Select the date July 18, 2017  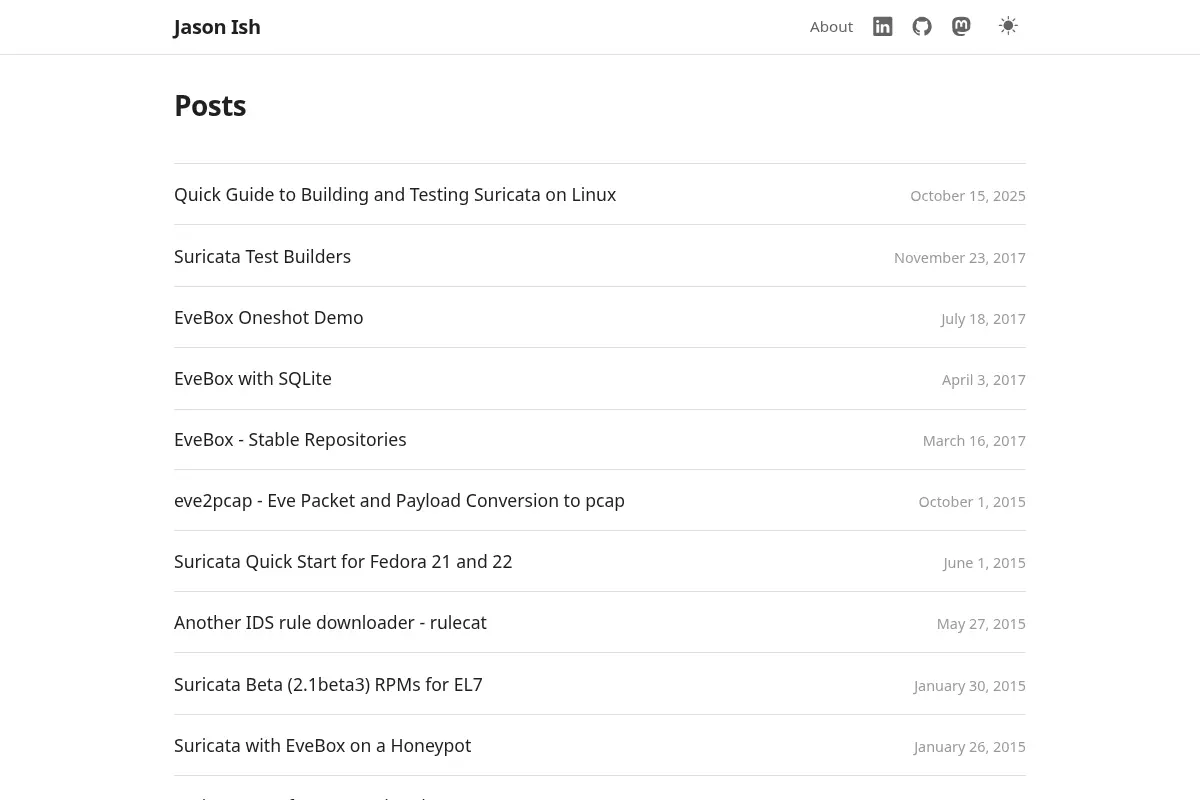[983, 319]
